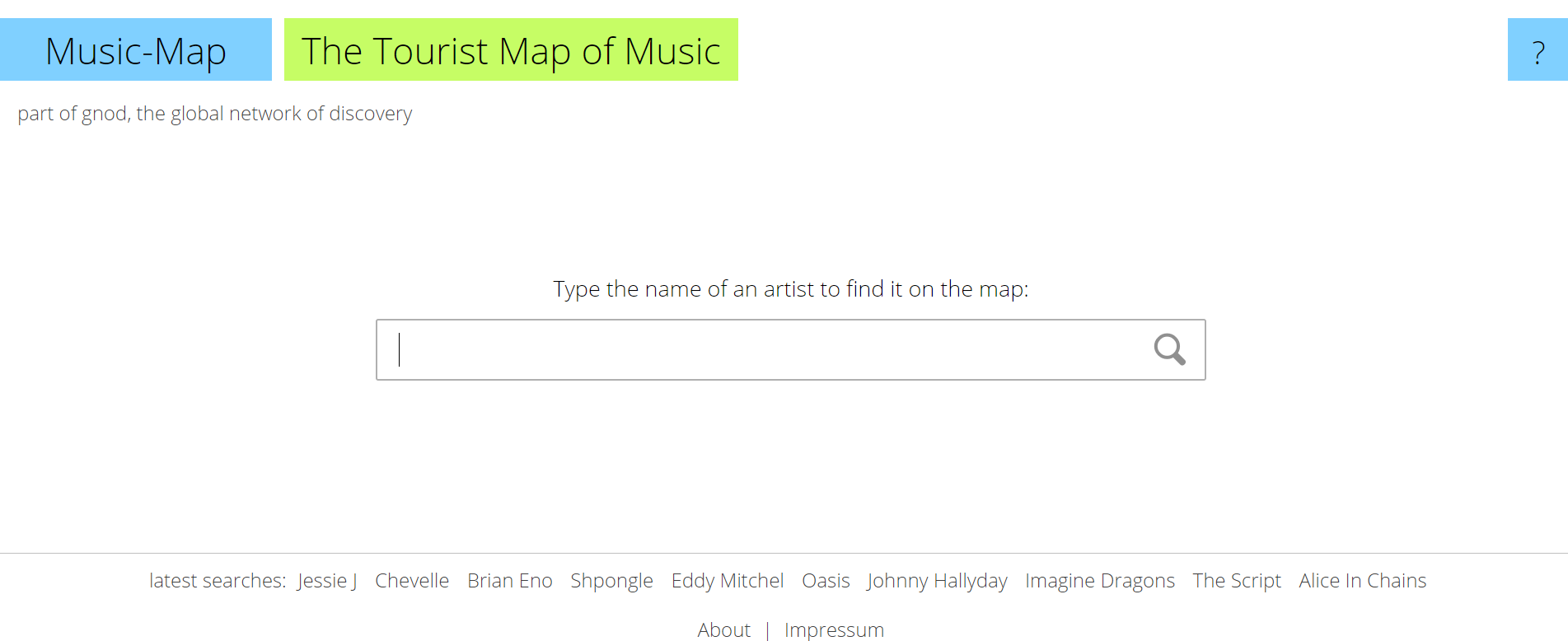
Task: Select Brian Eno from recent searches
Action: 509,581
